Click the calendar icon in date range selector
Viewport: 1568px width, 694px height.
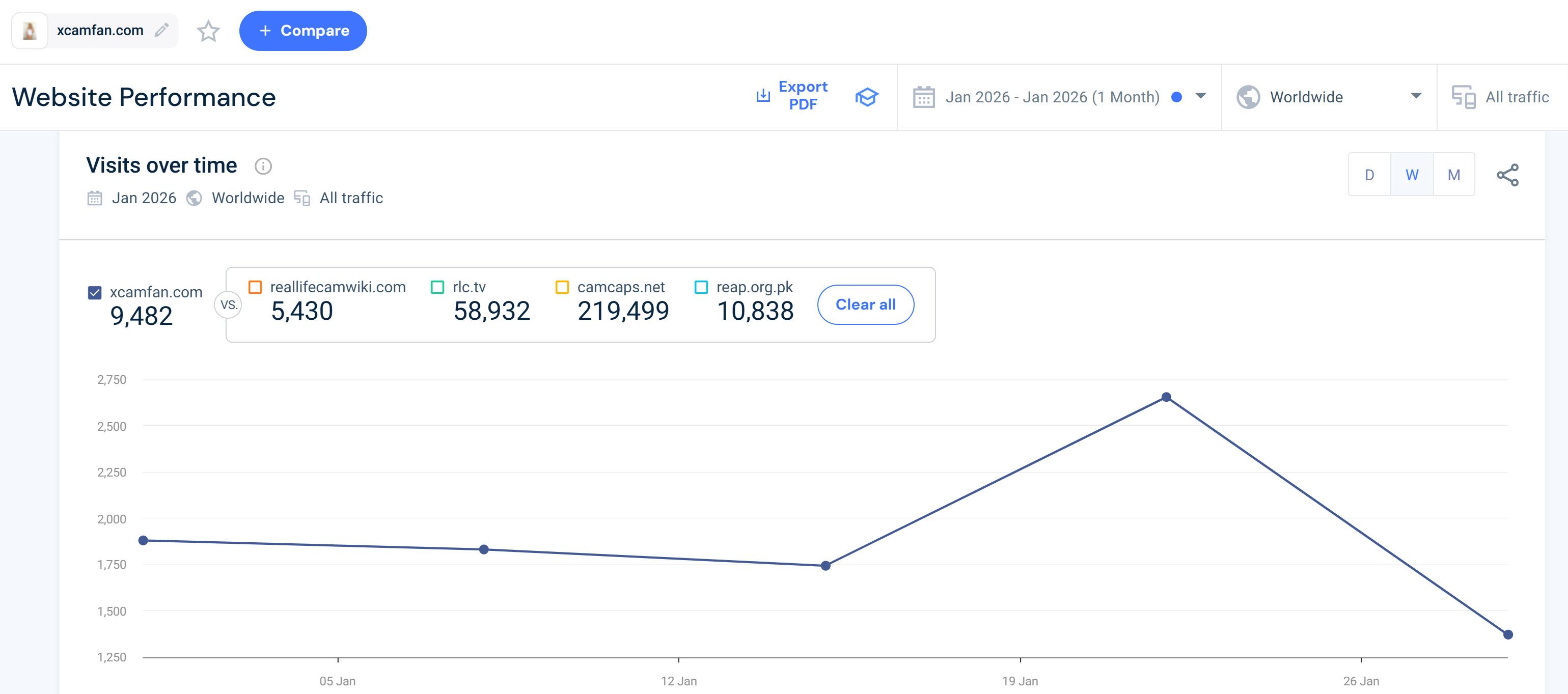point(923,97)
